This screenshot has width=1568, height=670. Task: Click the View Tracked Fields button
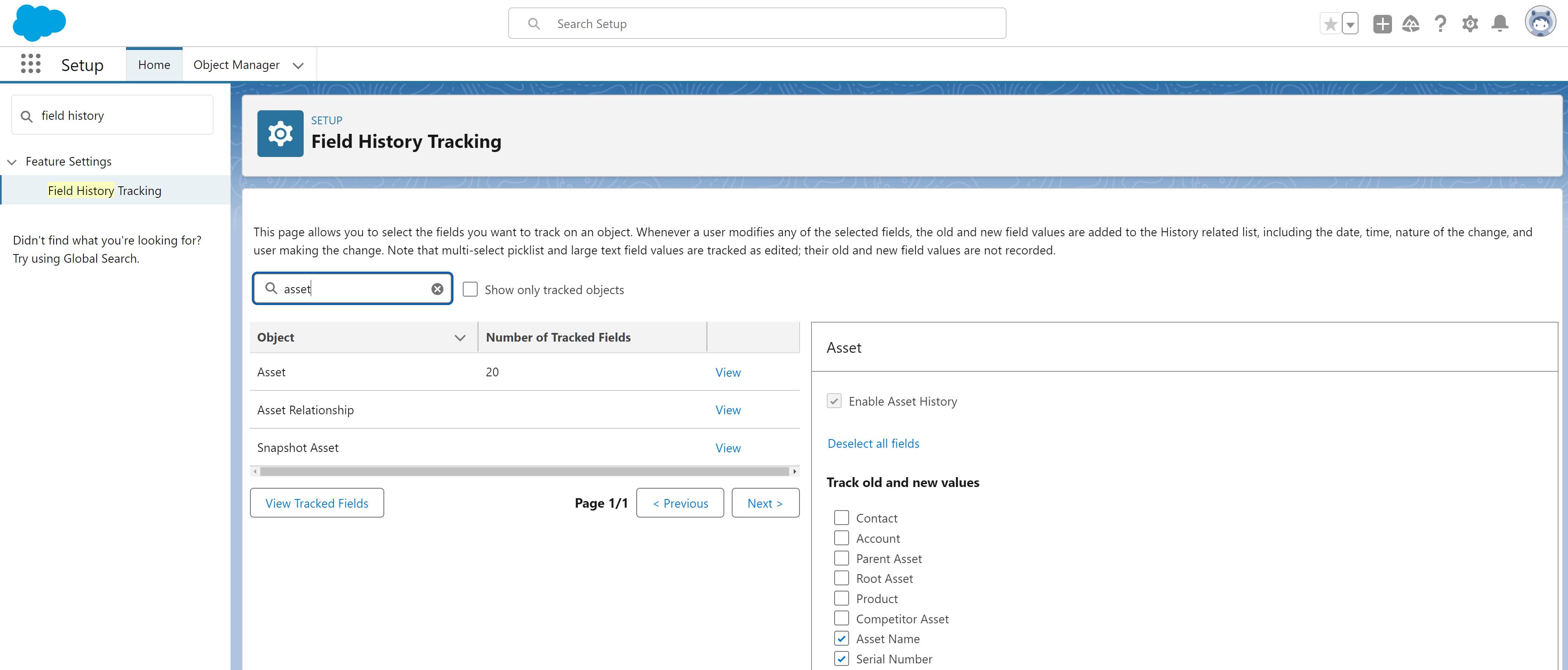pyautogui.click(x=316, y=503)
